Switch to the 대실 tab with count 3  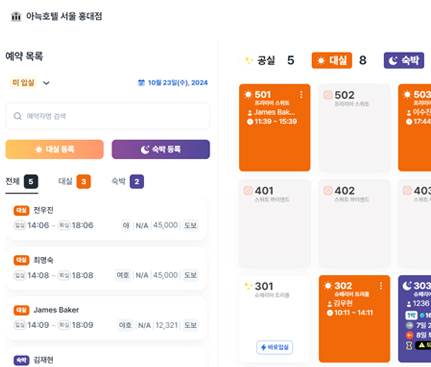(74, 182)
